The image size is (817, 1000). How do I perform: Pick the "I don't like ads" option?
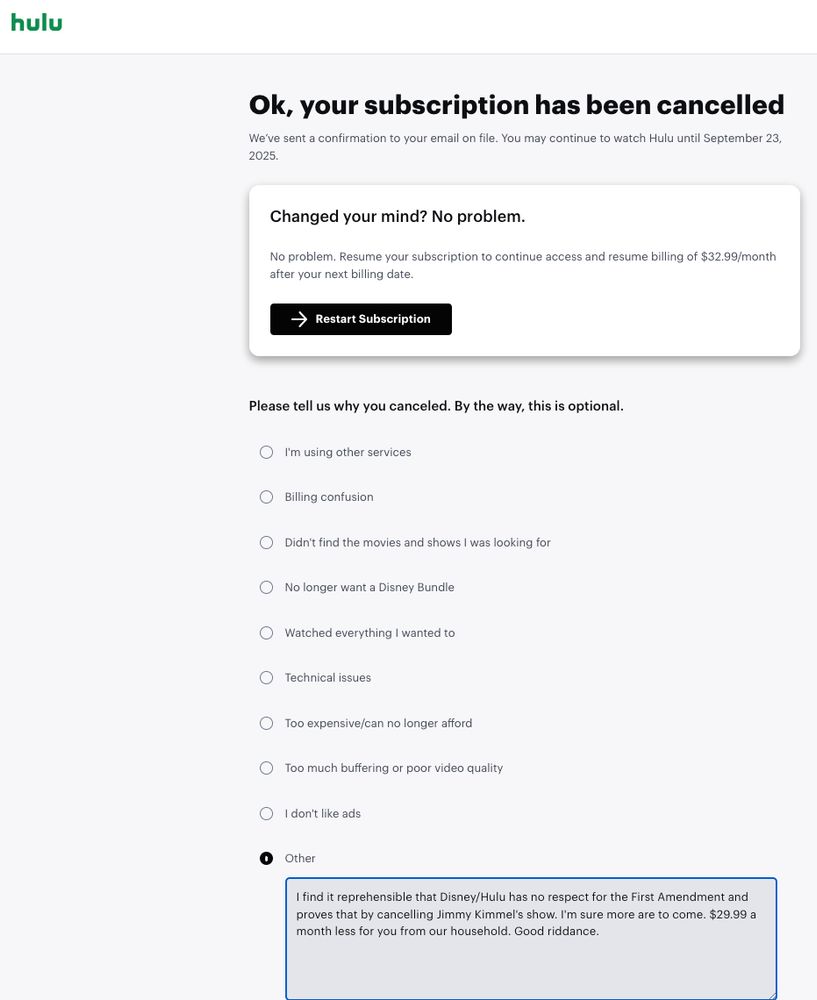266,813
